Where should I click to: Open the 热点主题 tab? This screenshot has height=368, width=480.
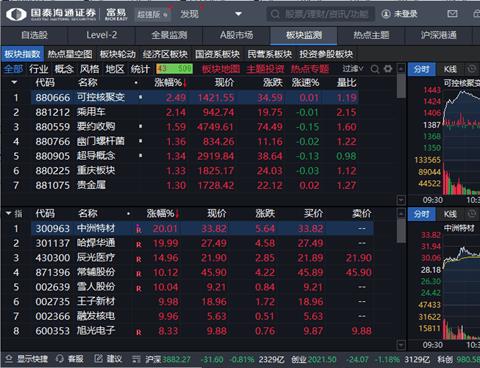tap(371, 35)
